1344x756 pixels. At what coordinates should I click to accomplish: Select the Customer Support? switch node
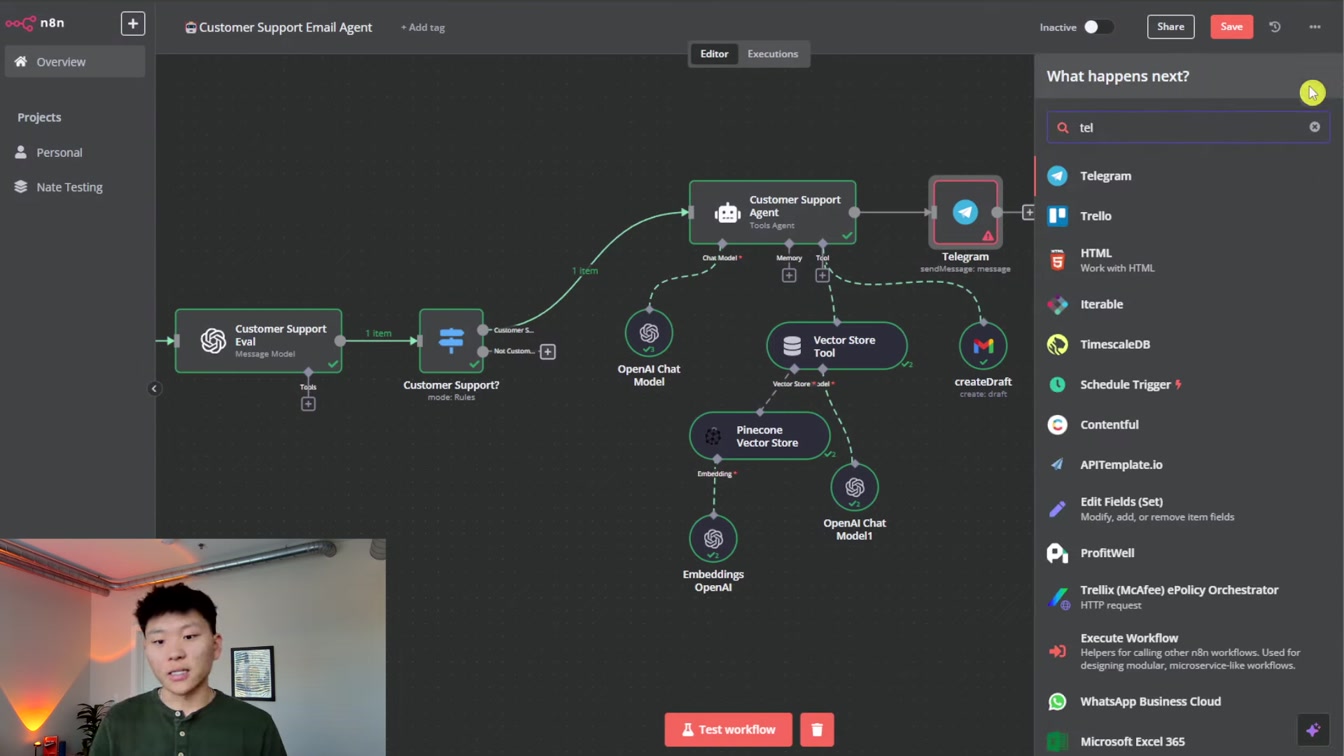[451, 341]
